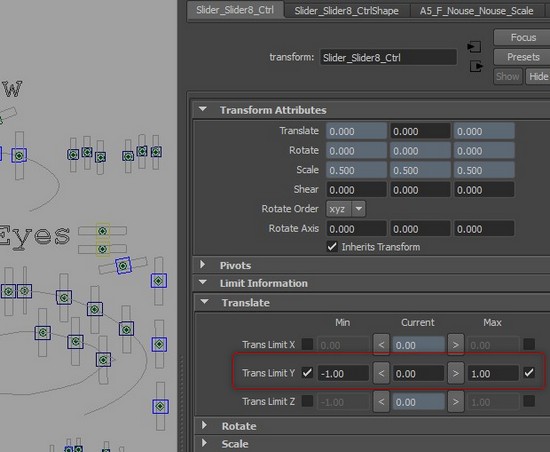Click Trans Limit Y set-min arrow button
Image resolution: width=550 pixels, height=452 pixels.
coord(381,373)
